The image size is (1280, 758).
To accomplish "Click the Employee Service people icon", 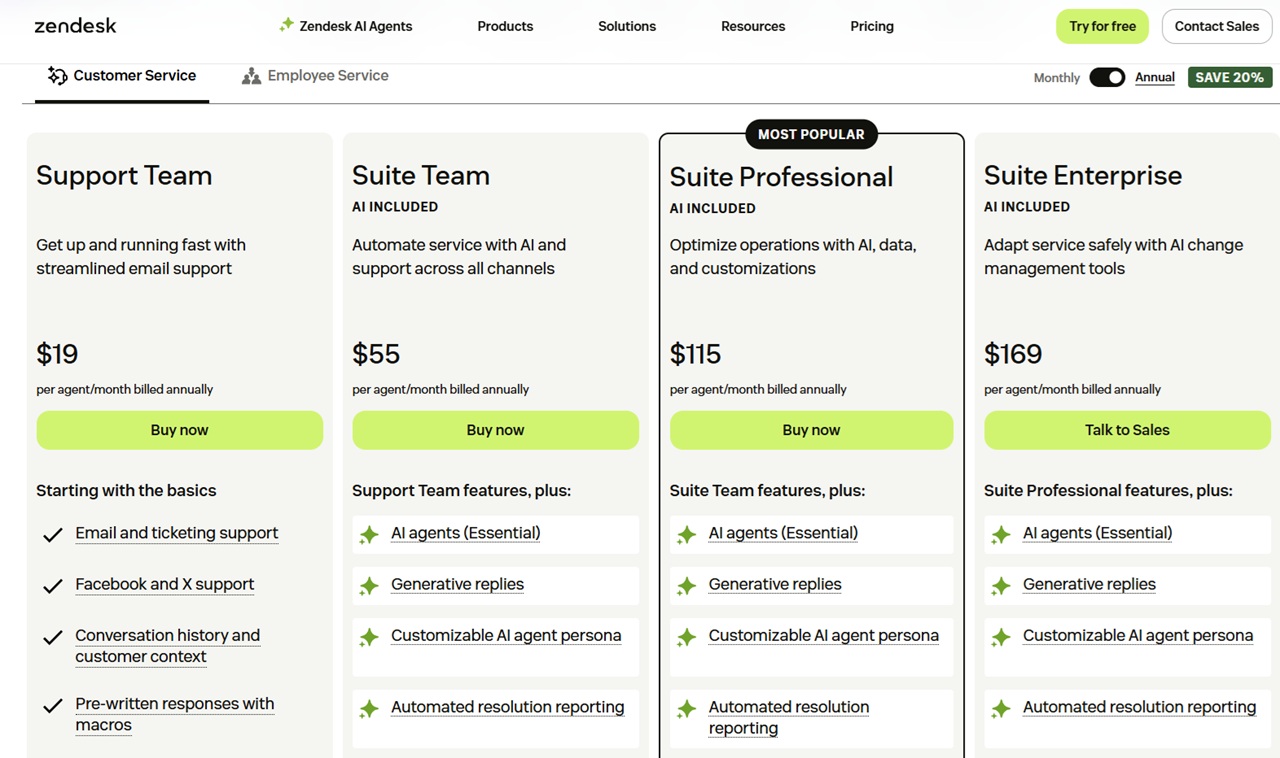I will click(x=250, y=75).
